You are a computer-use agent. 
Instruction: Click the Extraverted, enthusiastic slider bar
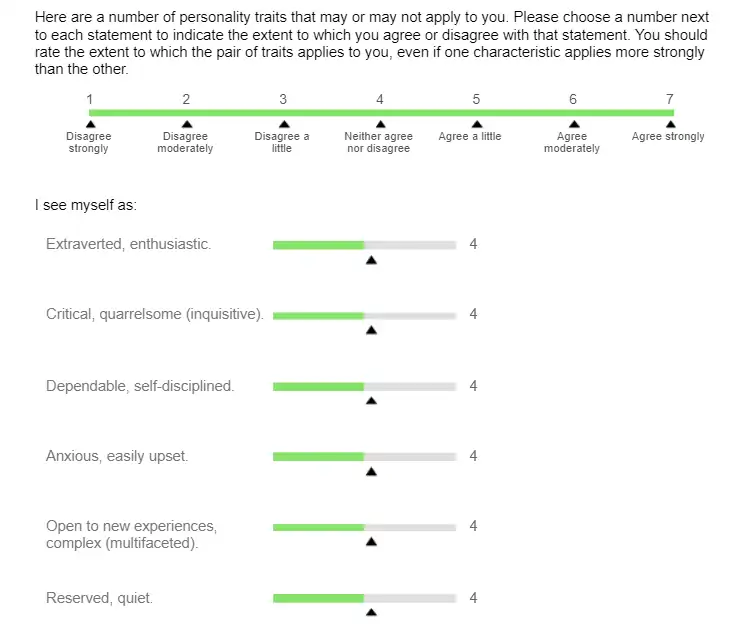pyautogui.click(x=364, y=244)
